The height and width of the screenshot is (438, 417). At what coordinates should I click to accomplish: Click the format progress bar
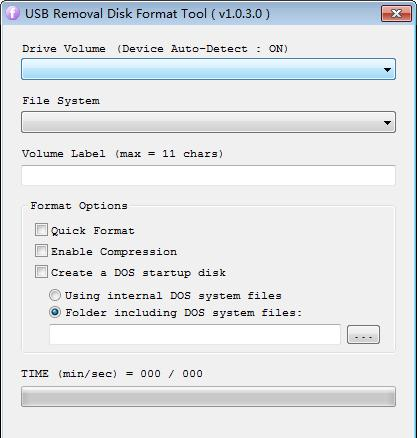pos(208,396)
